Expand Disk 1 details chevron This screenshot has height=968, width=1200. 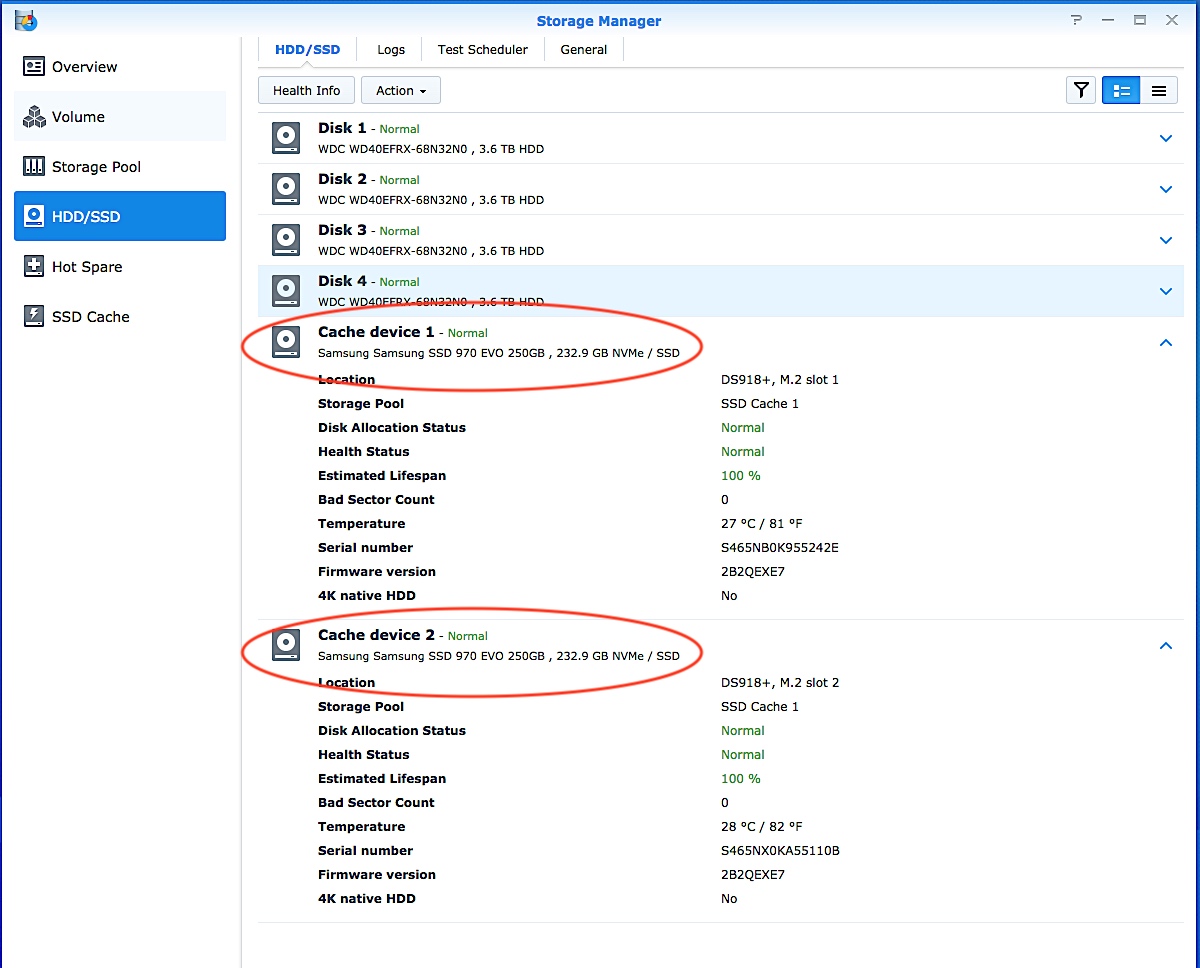(x=1165, y=138)
